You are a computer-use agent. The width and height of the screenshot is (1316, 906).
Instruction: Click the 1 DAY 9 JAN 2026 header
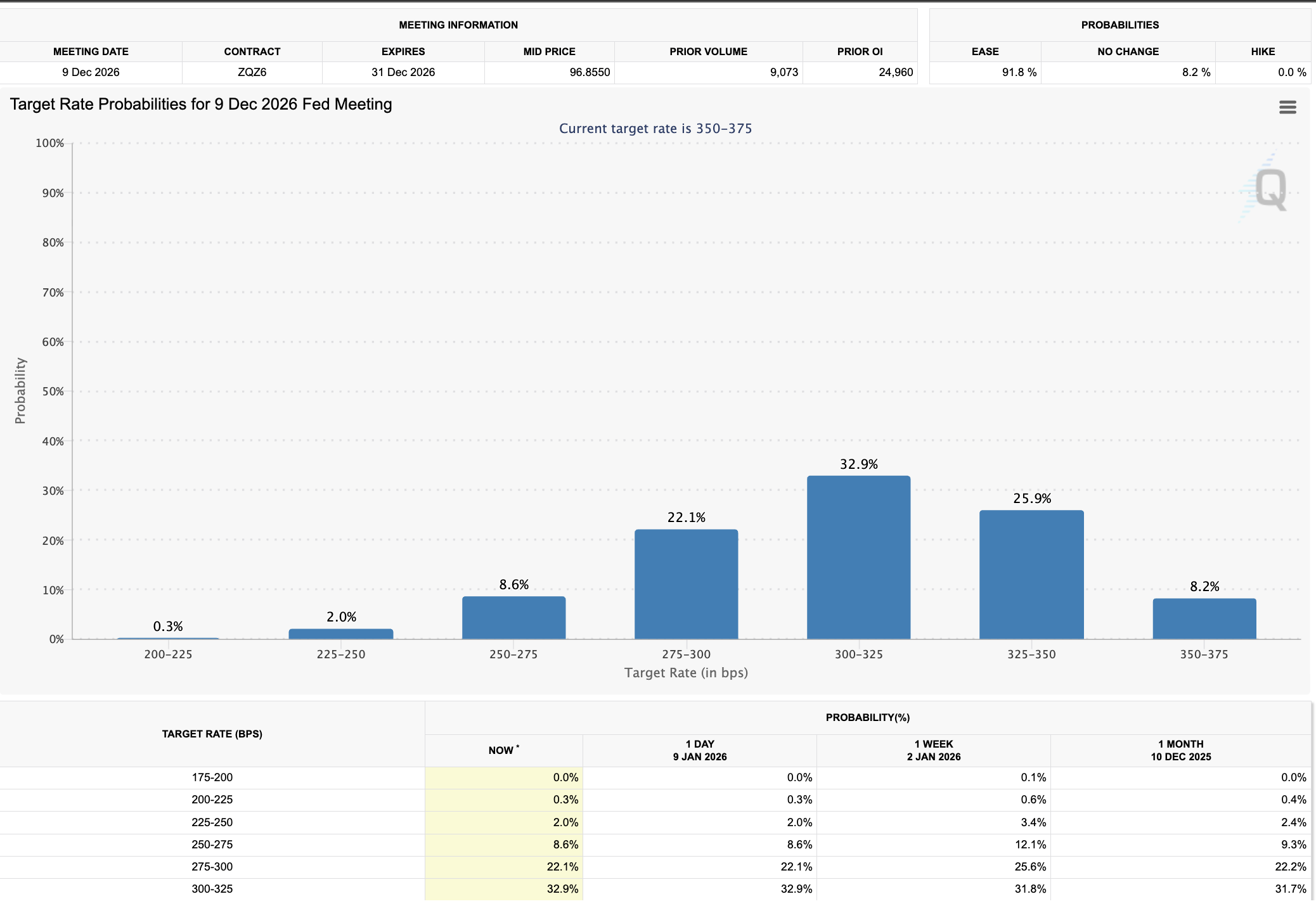[x=700, y=750]
